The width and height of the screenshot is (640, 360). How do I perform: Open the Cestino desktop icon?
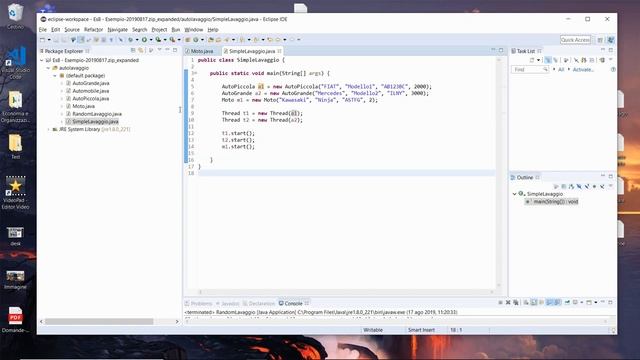pyautogui.click(x=16, y=16)
